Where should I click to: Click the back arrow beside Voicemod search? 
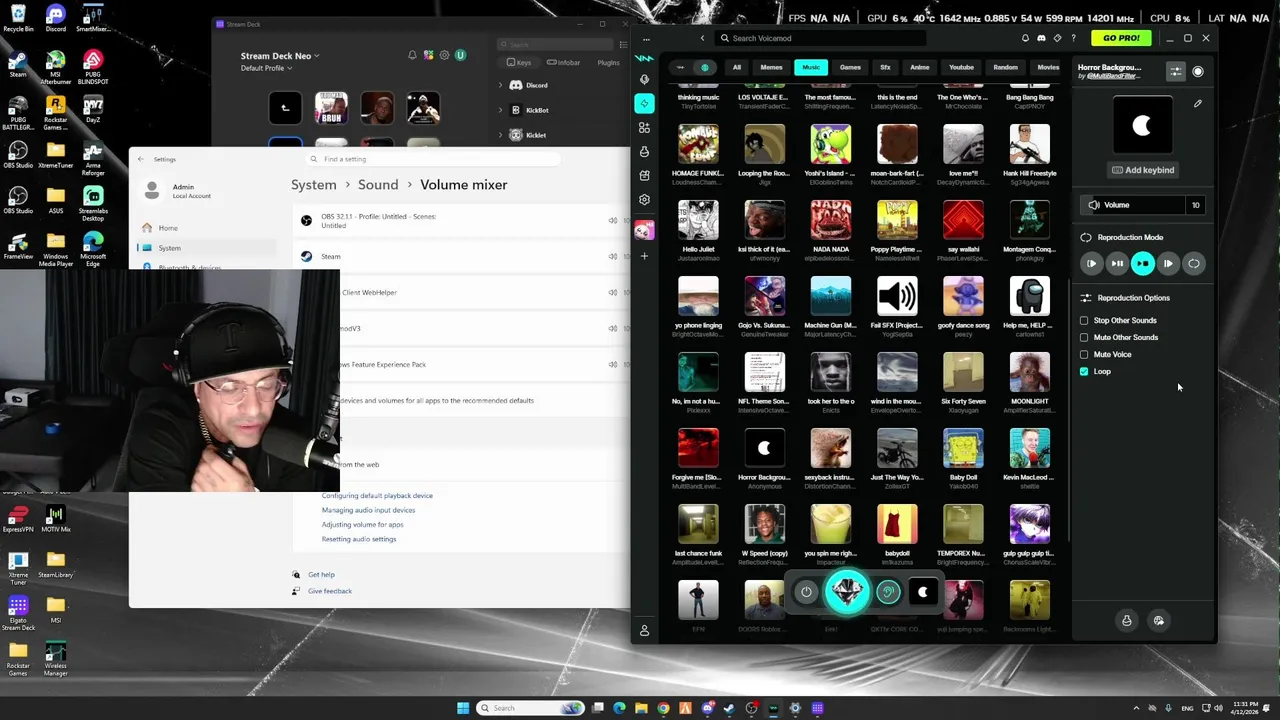702,38
